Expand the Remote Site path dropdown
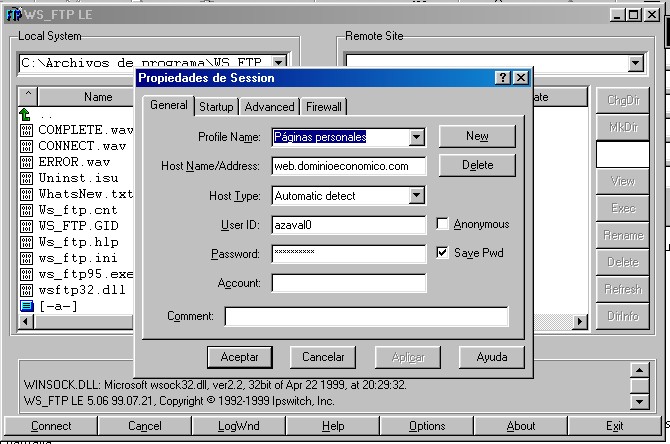670x444 pixels. click(x=635, y=63)
